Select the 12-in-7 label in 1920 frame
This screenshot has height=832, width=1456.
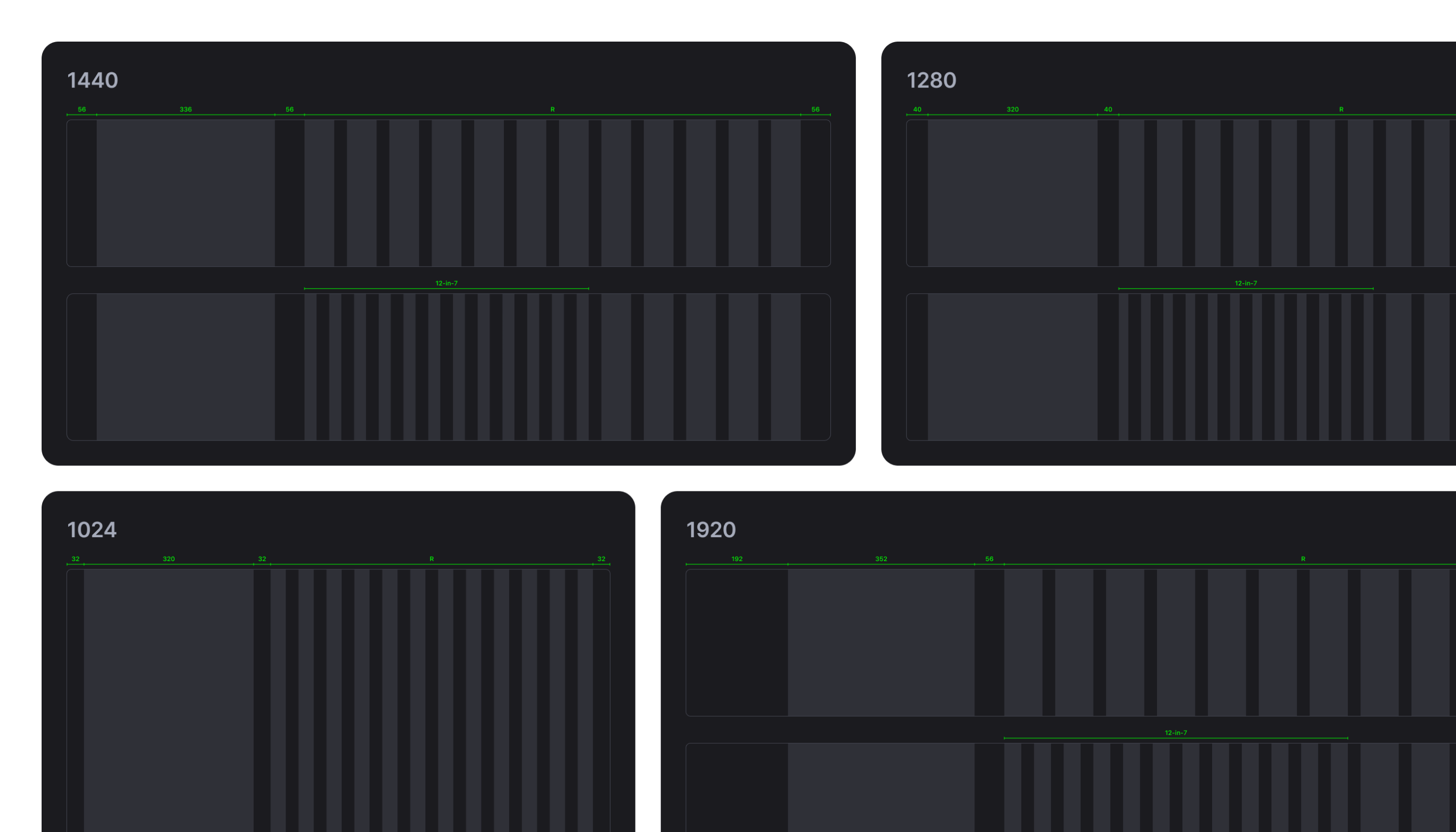coord(1175,732)
